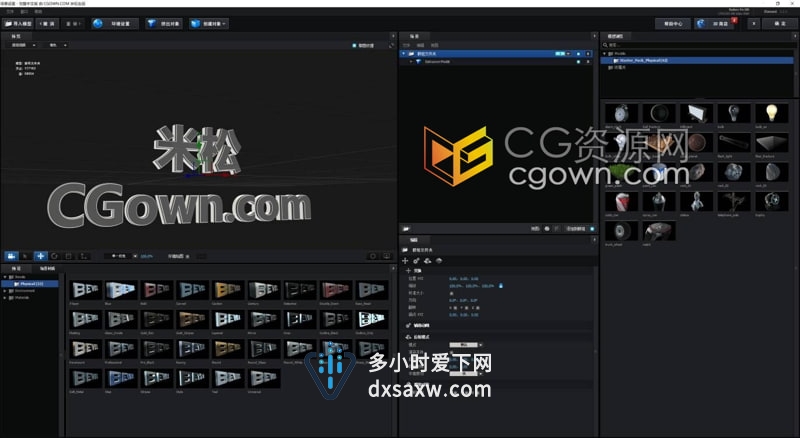The height and width of the screenshot is (438, 800).
Task: Click the third icon in Edit panel icon row
Action: (428, 260)
